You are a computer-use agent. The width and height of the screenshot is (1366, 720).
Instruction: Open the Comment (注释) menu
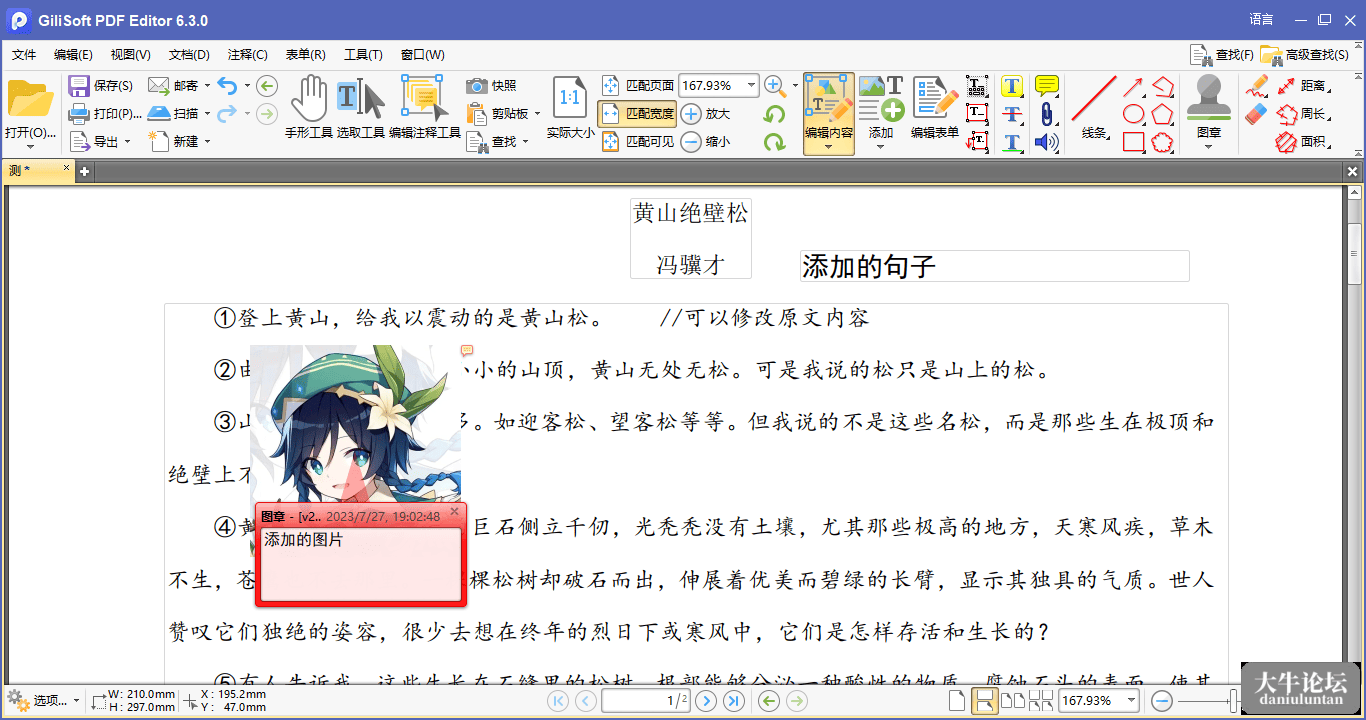coord(247,55)
